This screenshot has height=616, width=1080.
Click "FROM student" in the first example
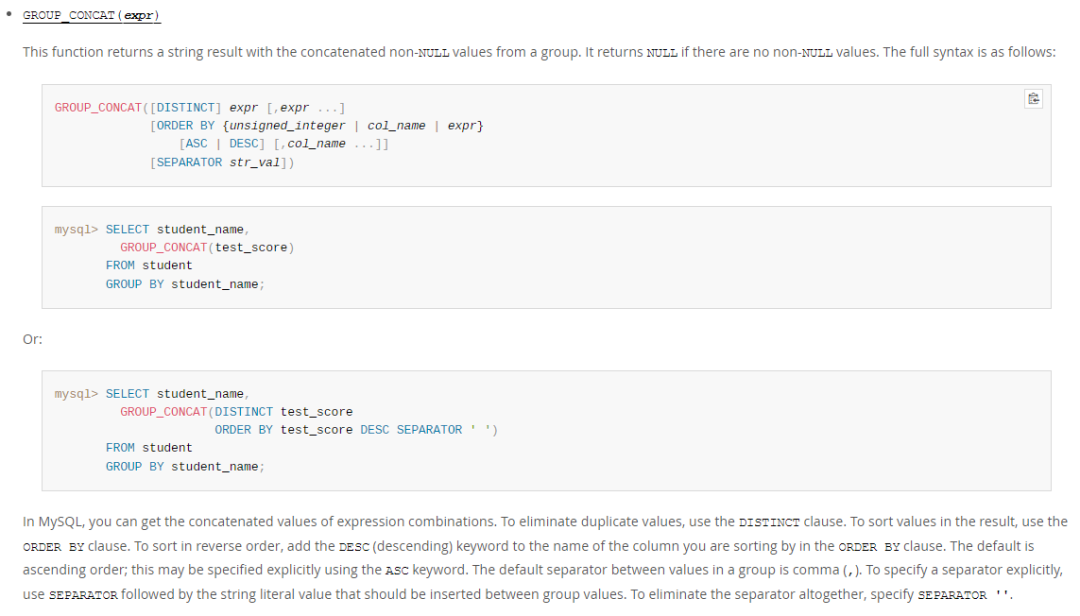pos(149,265)
